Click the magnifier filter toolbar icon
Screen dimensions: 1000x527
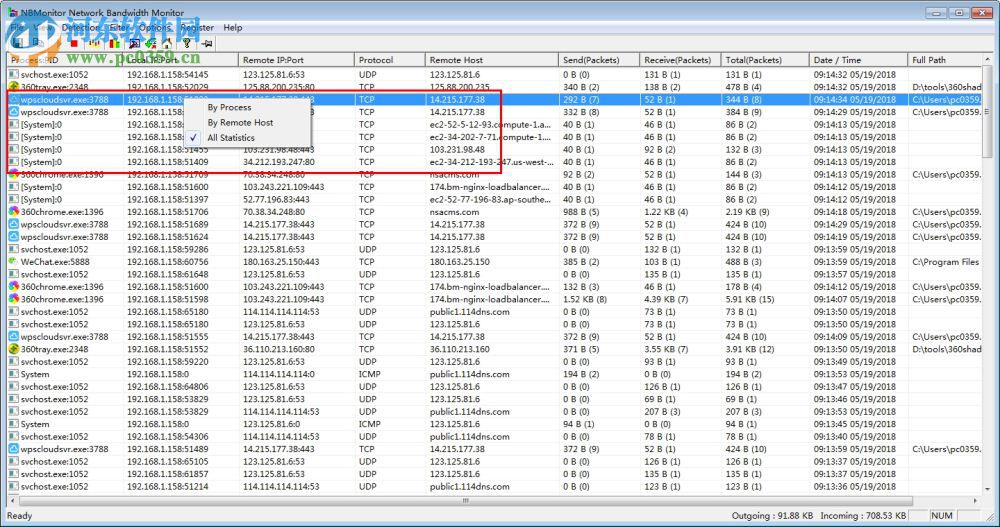[x=134, y=43]
